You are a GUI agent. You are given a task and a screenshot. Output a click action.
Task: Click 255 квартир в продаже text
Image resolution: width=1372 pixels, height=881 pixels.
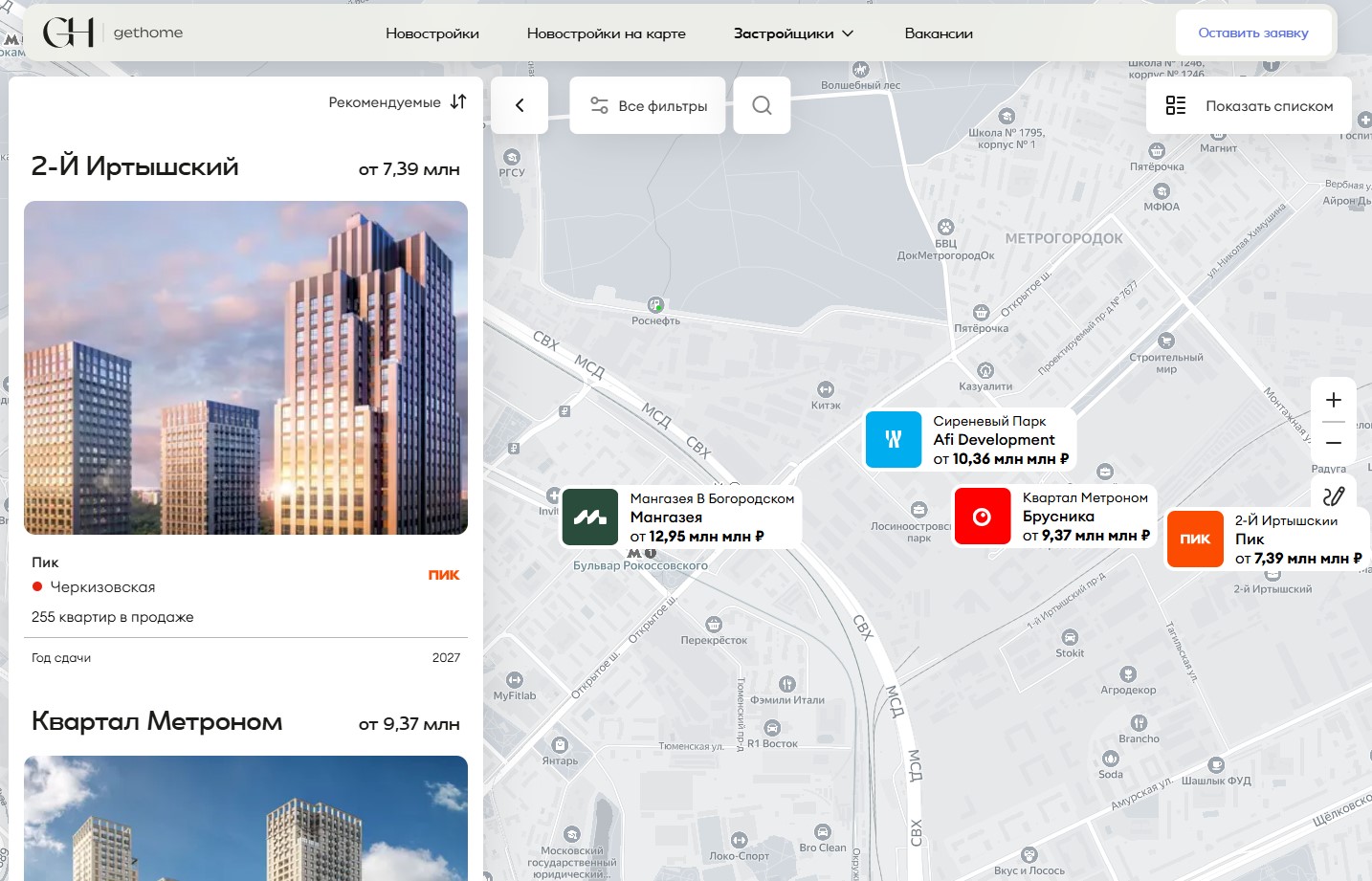pos(113,617)
